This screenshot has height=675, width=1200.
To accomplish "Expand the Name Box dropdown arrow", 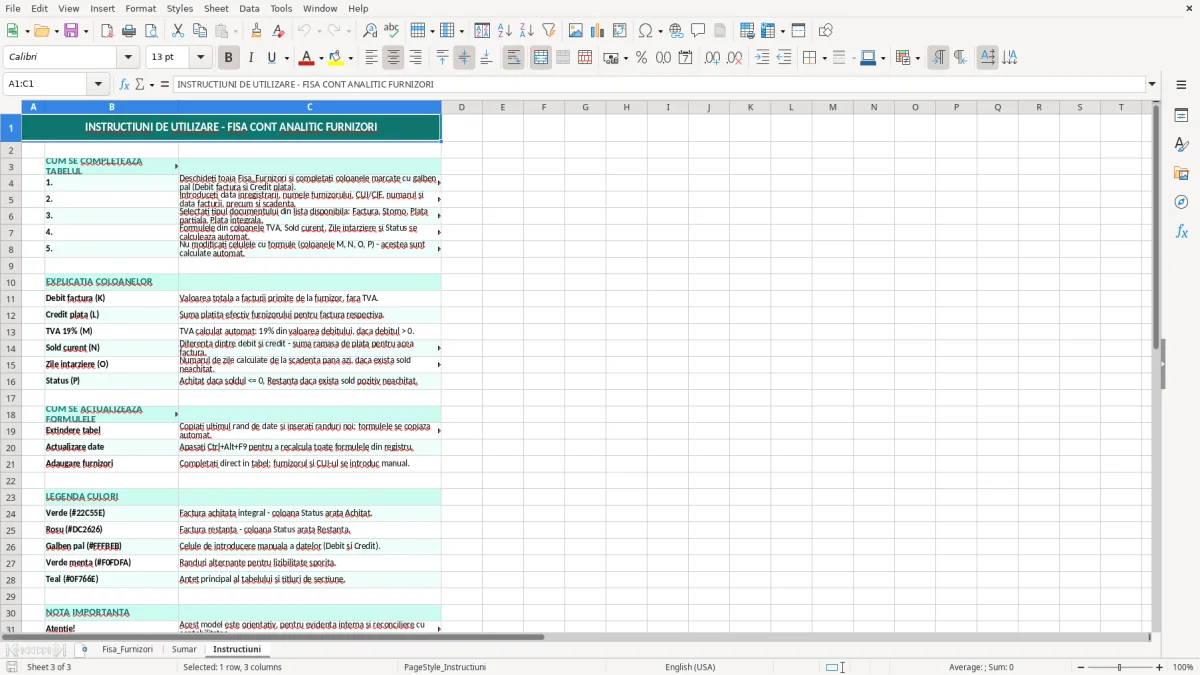I will (98, 84).
